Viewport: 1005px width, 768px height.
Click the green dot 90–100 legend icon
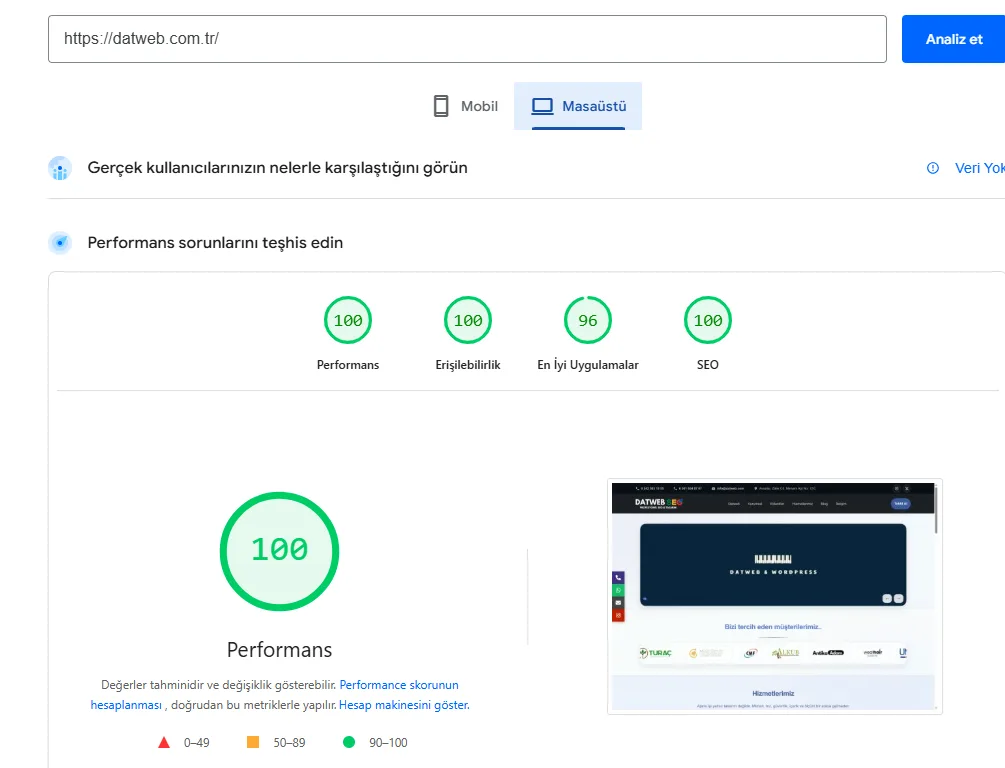point(349,742)
